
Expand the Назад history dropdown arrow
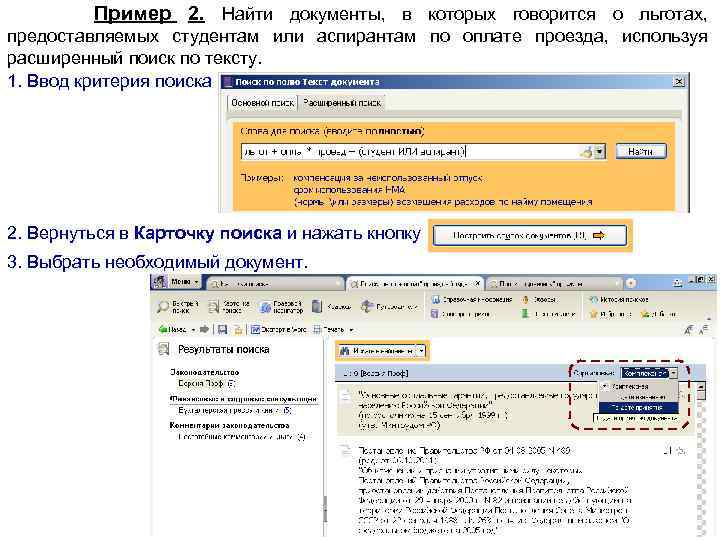click(x=193, y=330)
